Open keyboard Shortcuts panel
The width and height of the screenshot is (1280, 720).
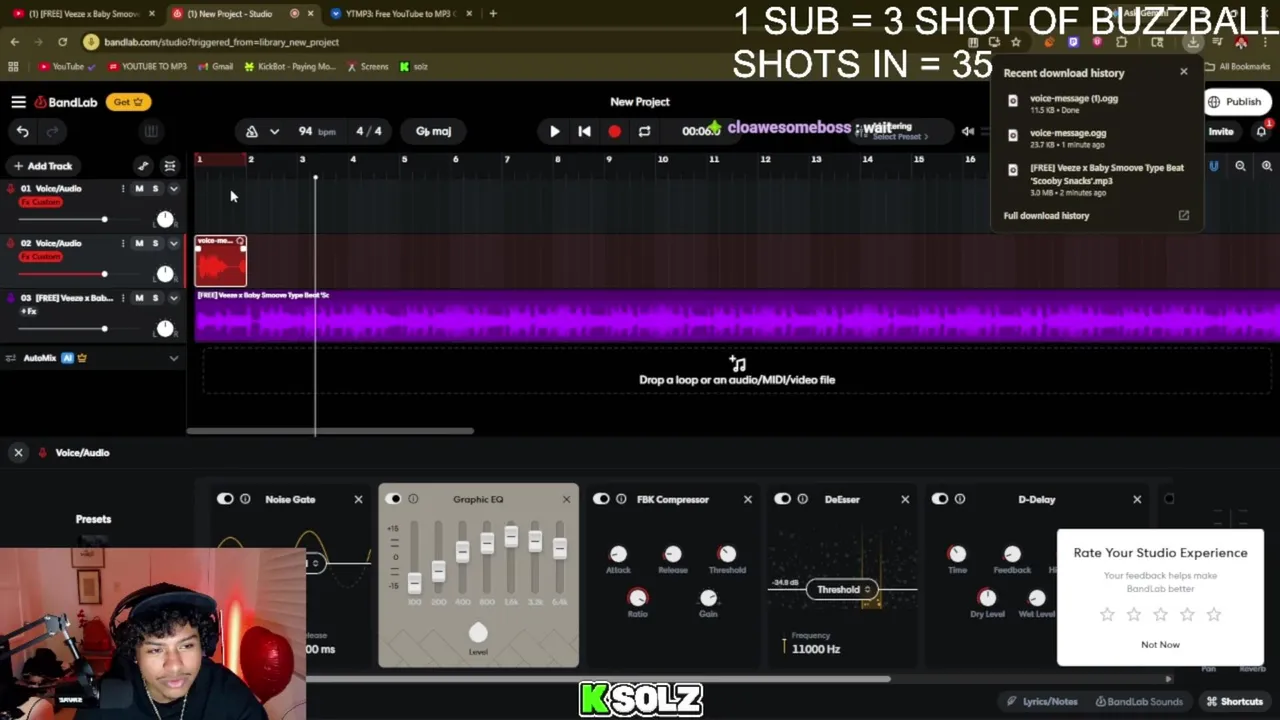point(1234,702)
